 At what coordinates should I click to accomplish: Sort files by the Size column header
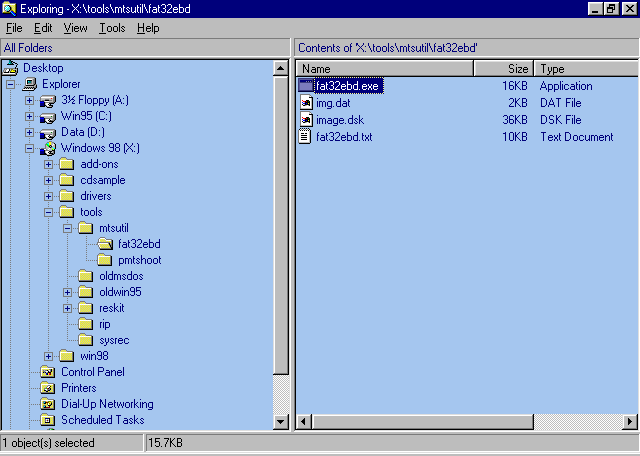click(x=504, y=69)
